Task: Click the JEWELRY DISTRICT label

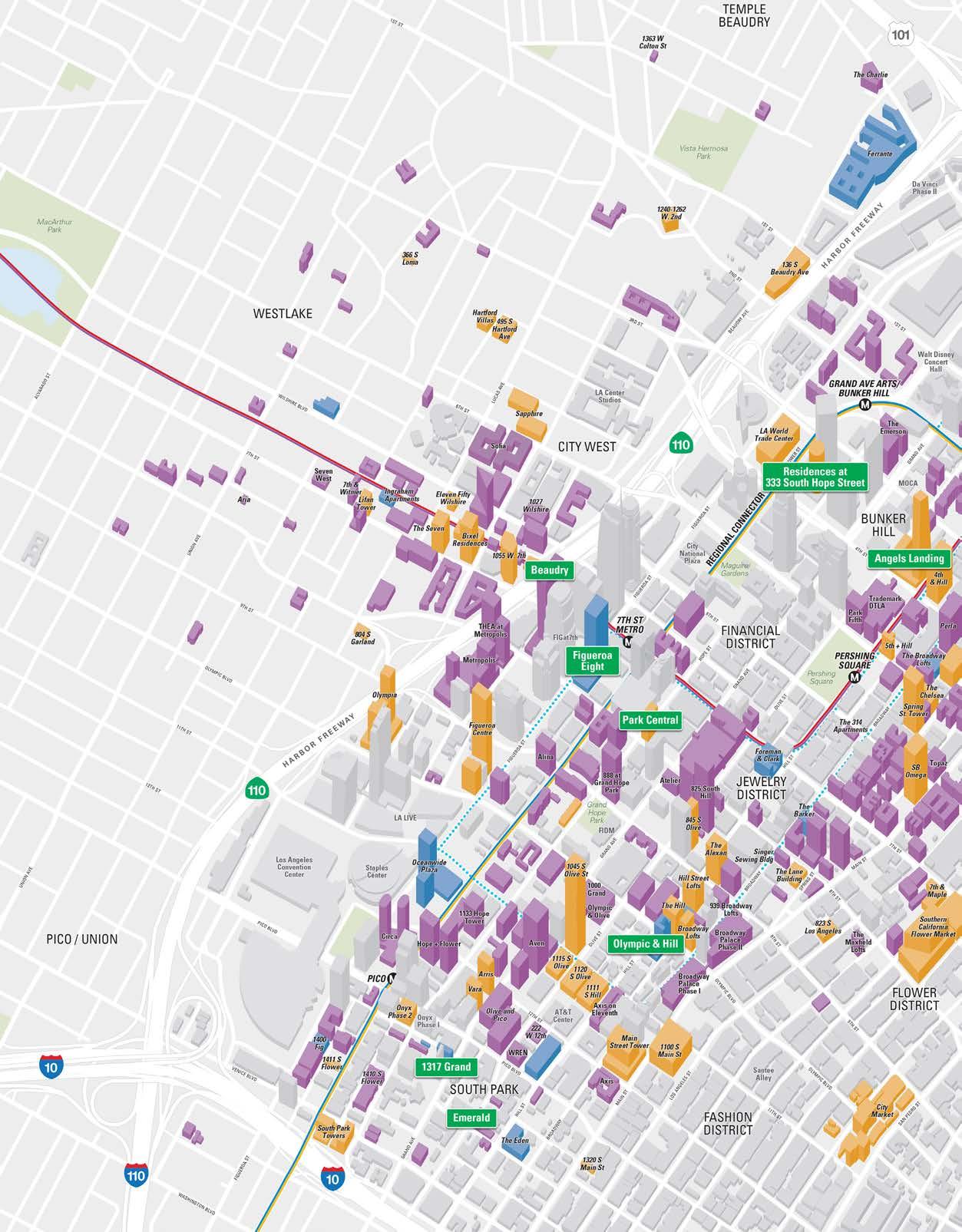Action: point(762,788)
